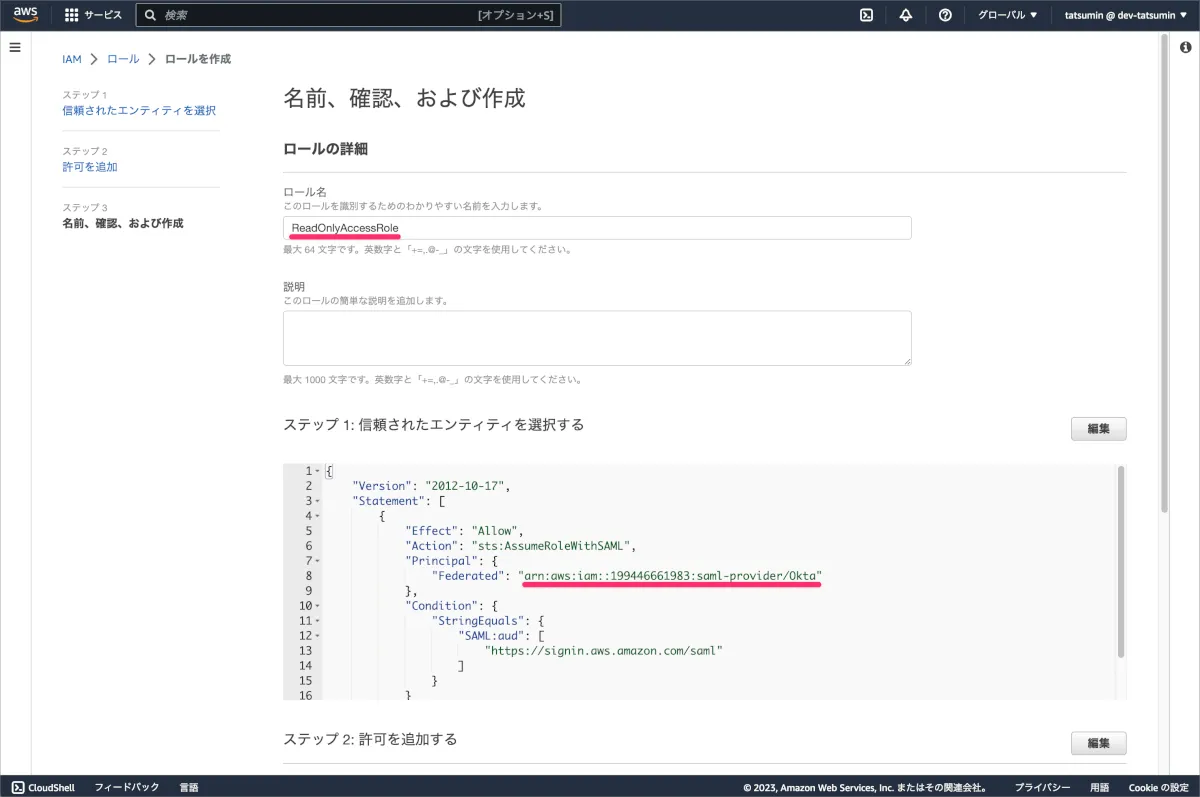Open the tatsumin account dropdown menu
Viewport: 1200px width, 797px height.
point(1128,15)
